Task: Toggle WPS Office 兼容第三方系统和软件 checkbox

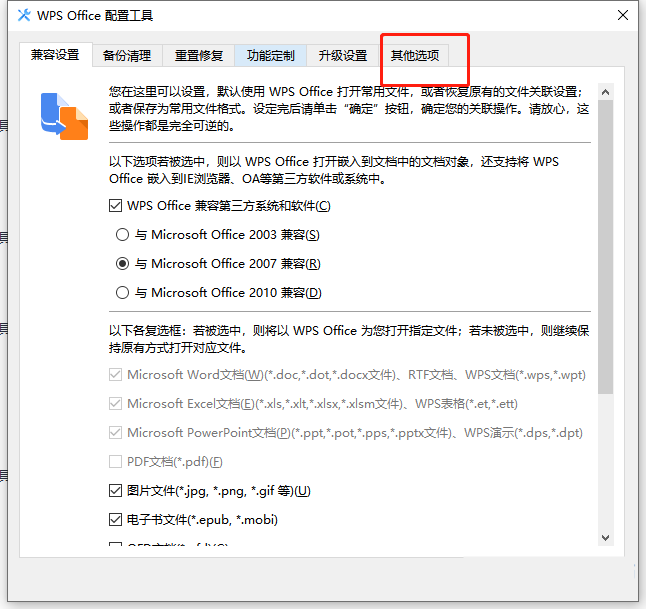Action: click(x=116, y=206)
